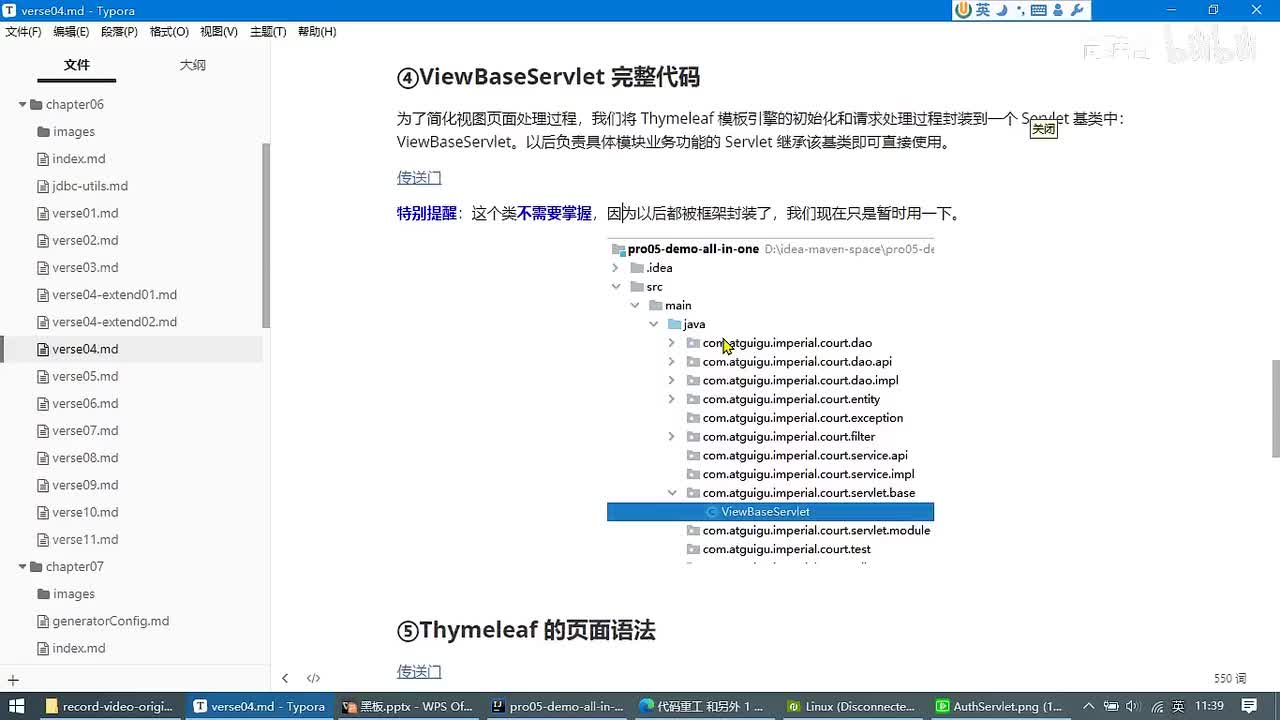
Task: Click the 550 词 word count
Action: click(x=1230, y=678)
